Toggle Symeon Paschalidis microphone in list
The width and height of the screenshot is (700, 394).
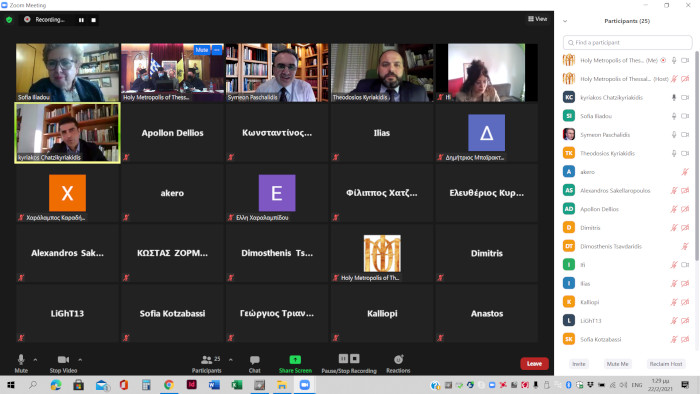click(x=674, y=135)
